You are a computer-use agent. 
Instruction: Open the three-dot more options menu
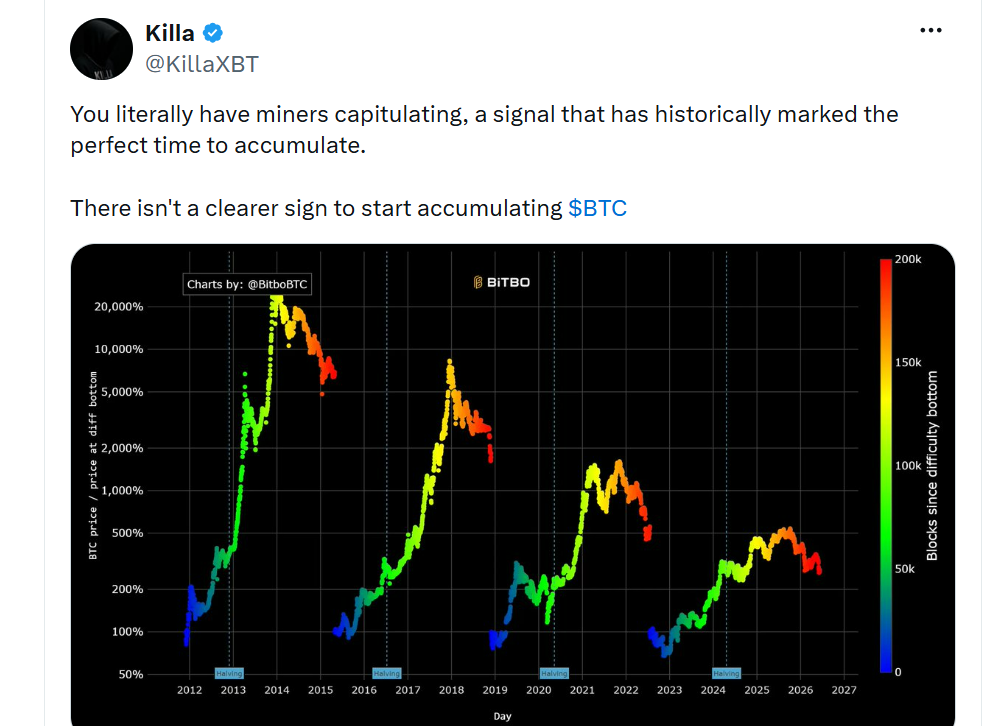(x=931, y=30)
